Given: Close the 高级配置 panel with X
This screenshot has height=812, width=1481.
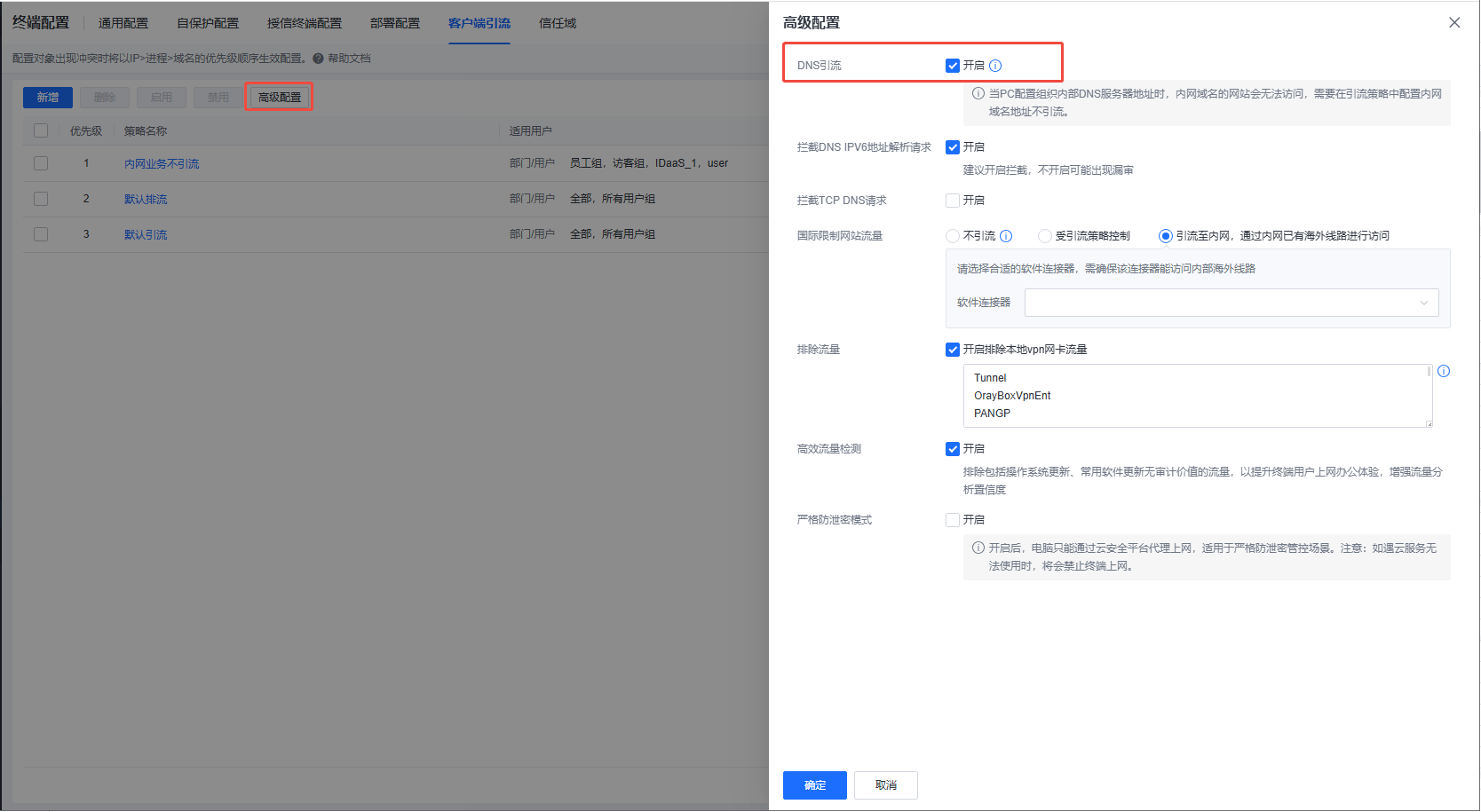Looking at the screenshot, I should 1454,23.
